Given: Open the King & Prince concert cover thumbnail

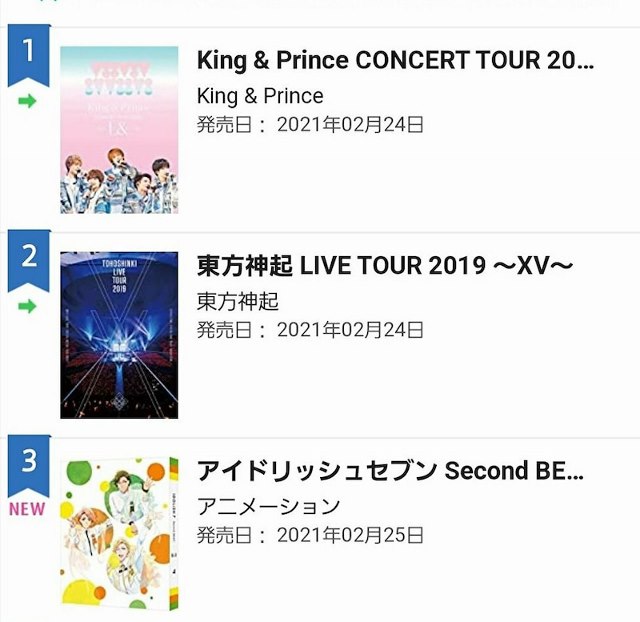Looking at the screenshot, I should 119,129.
